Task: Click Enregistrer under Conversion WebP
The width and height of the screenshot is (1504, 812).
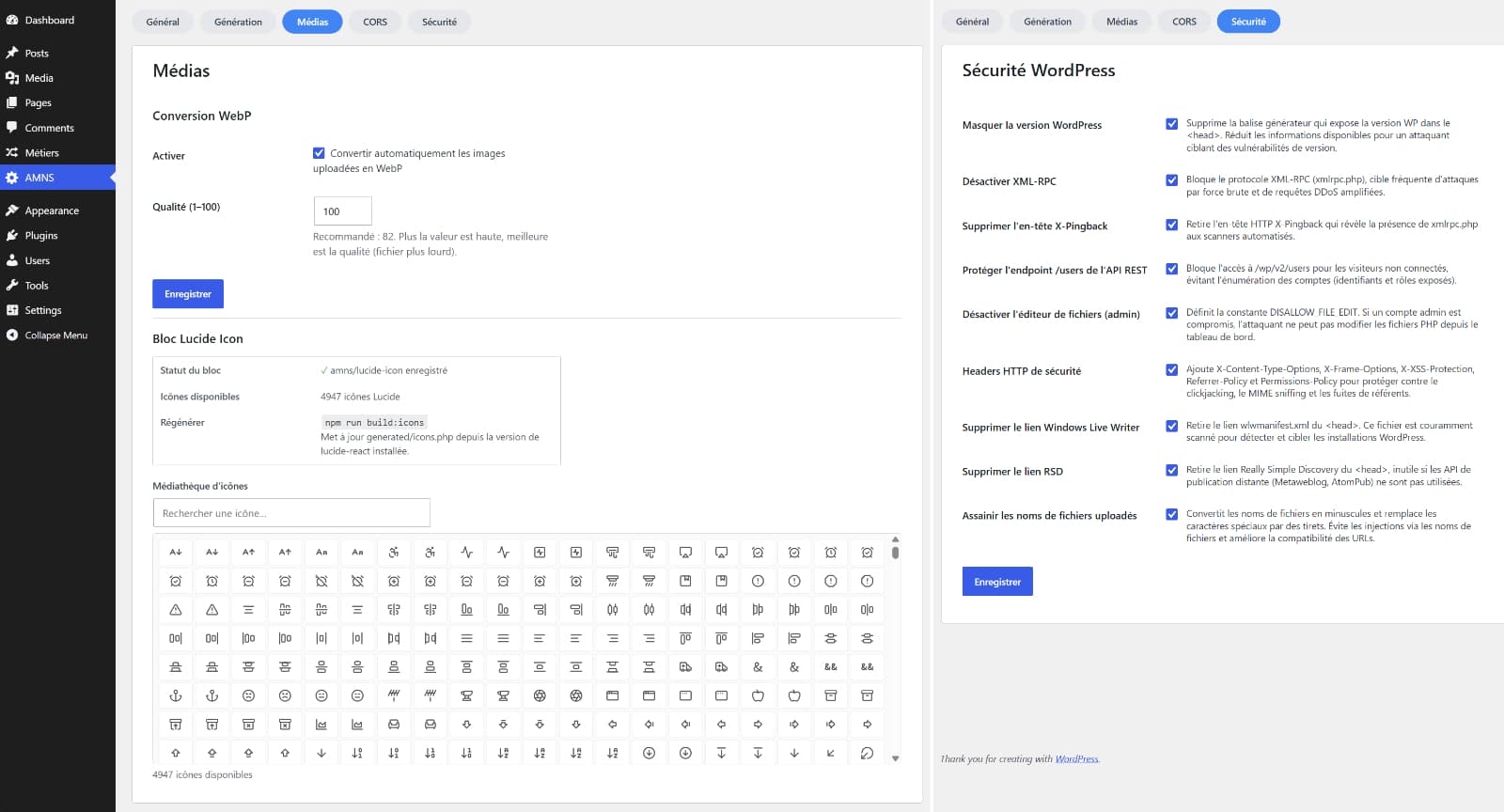Action: click(188, 294)
